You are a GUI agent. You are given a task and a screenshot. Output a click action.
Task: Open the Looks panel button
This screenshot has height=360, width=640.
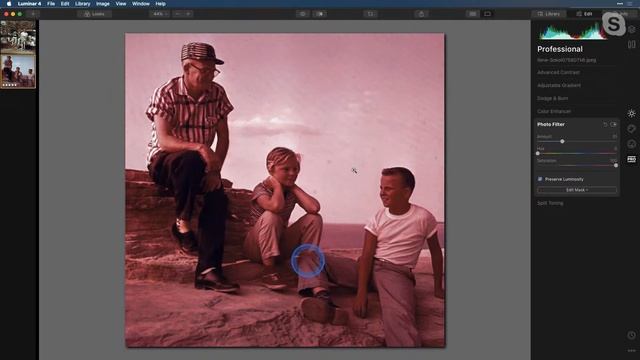point(94,14)
